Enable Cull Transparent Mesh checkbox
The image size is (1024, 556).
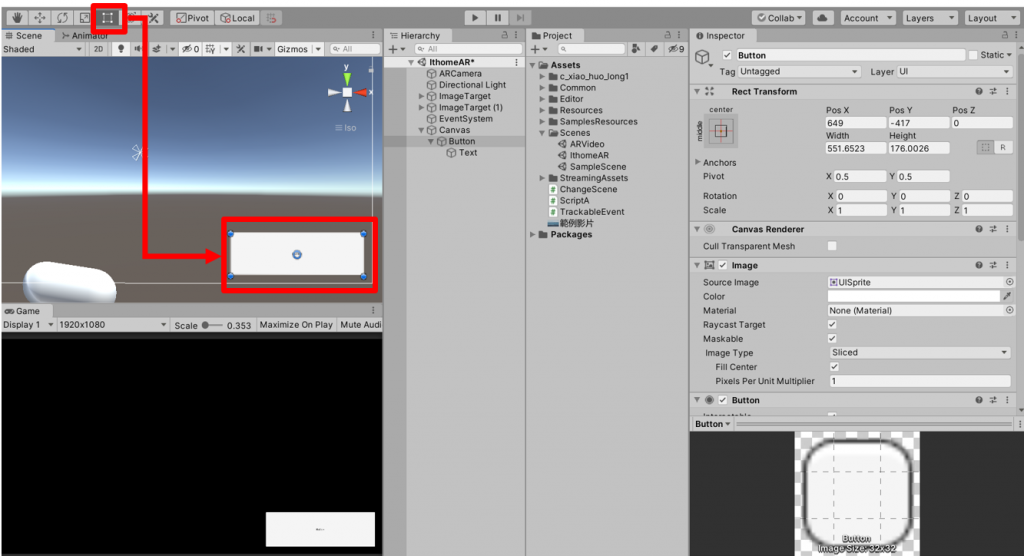pyautogui.click(x=832, y=246)
